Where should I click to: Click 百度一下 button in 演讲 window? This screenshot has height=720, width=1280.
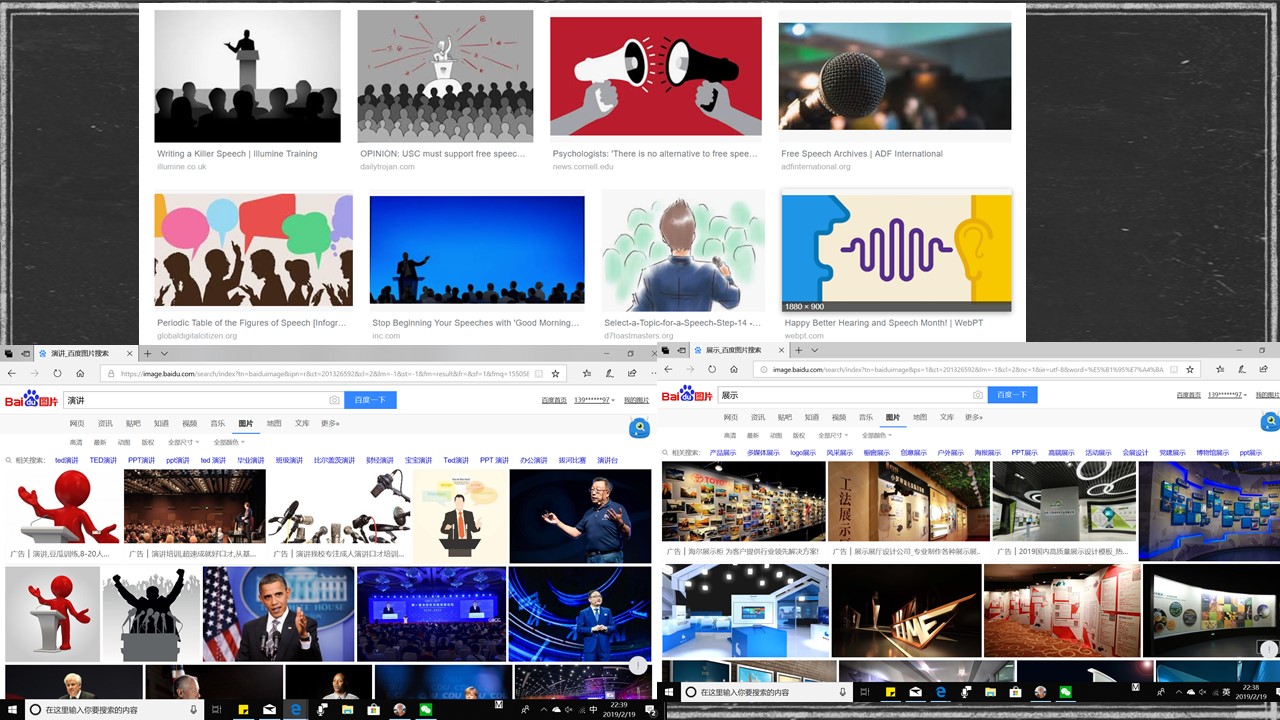[370, 400]
